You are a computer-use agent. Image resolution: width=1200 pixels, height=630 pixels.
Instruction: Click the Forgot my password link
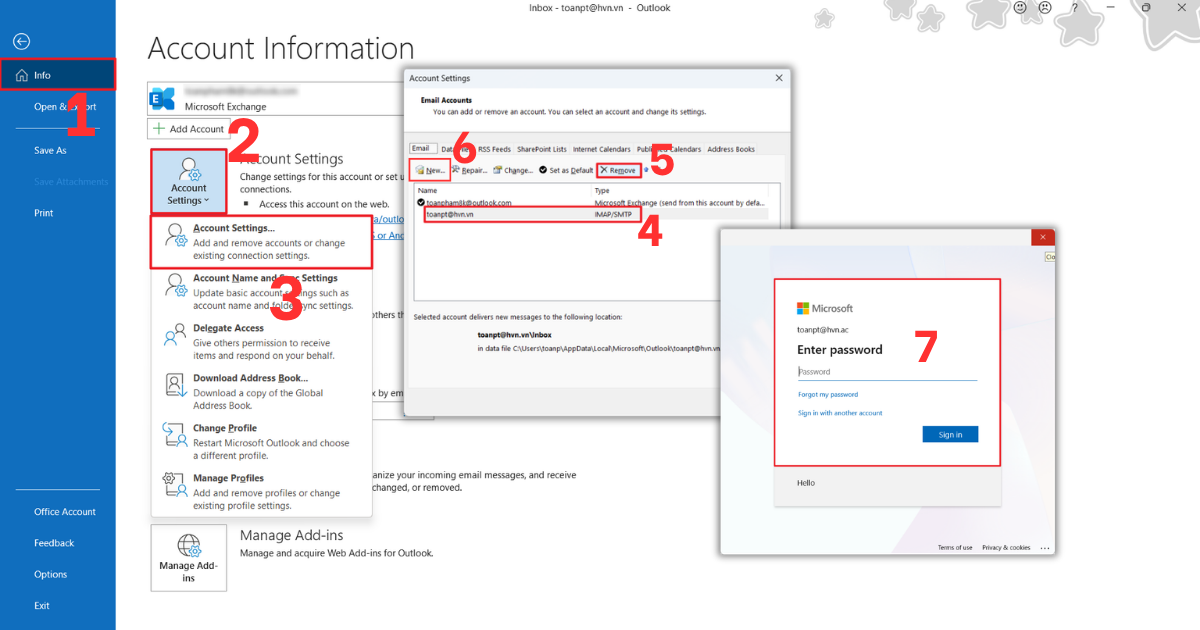tap(828, 395)
